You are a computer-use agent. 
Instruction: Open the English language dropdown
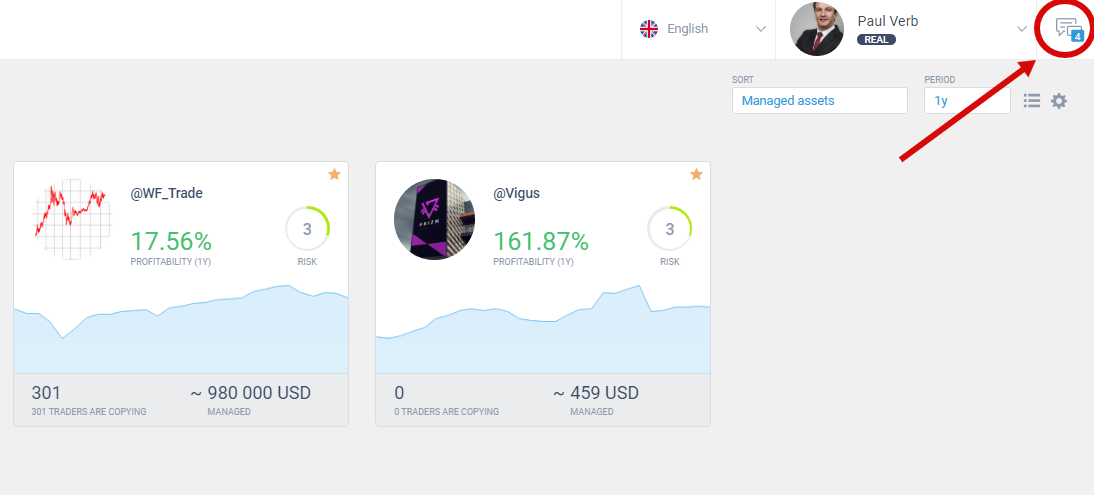pyautogui.click(x=702, y=29)
